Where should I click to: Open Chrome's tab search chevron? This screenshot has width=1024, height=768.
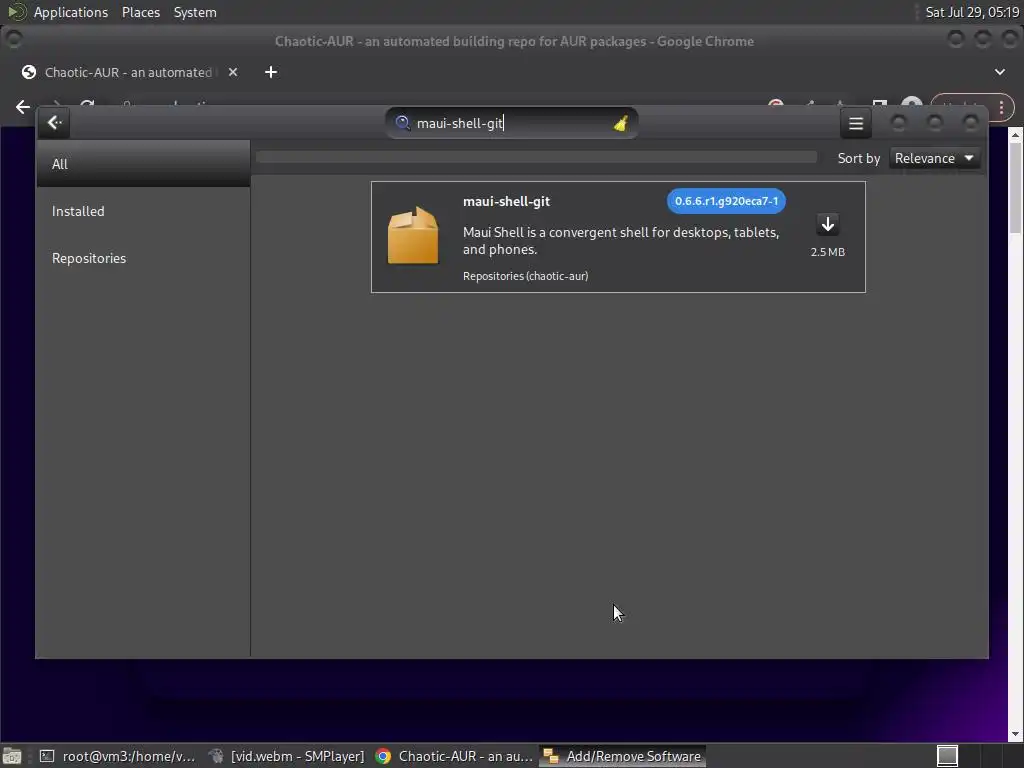[999, 72]
